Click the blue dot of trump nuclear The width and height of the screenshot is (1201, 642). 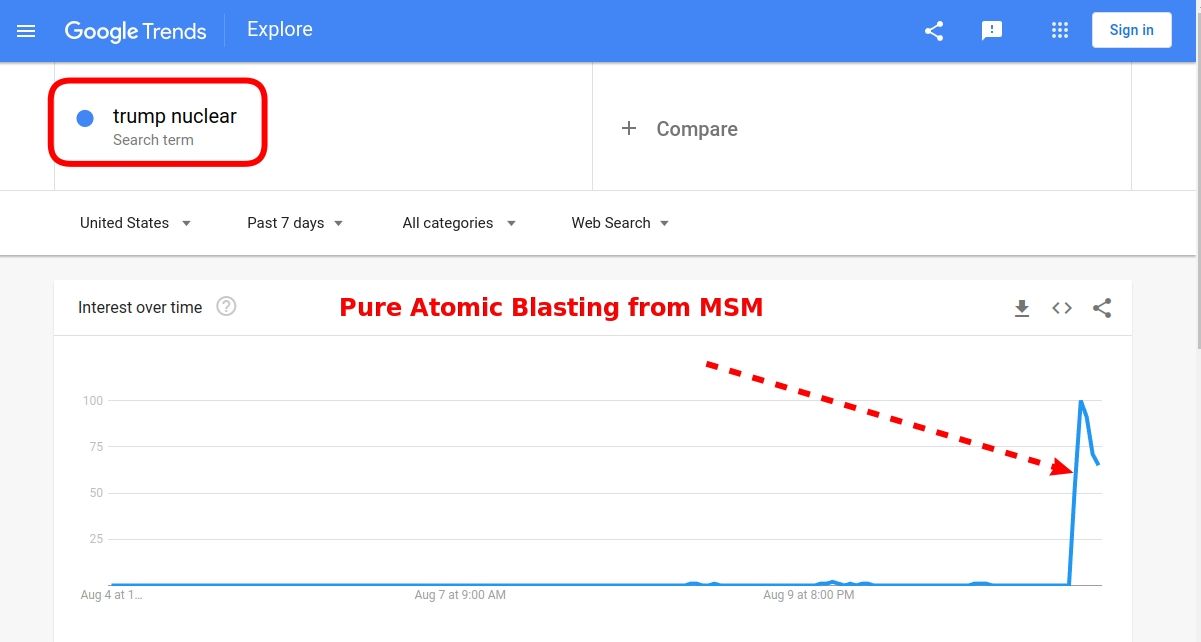point(85,118)
